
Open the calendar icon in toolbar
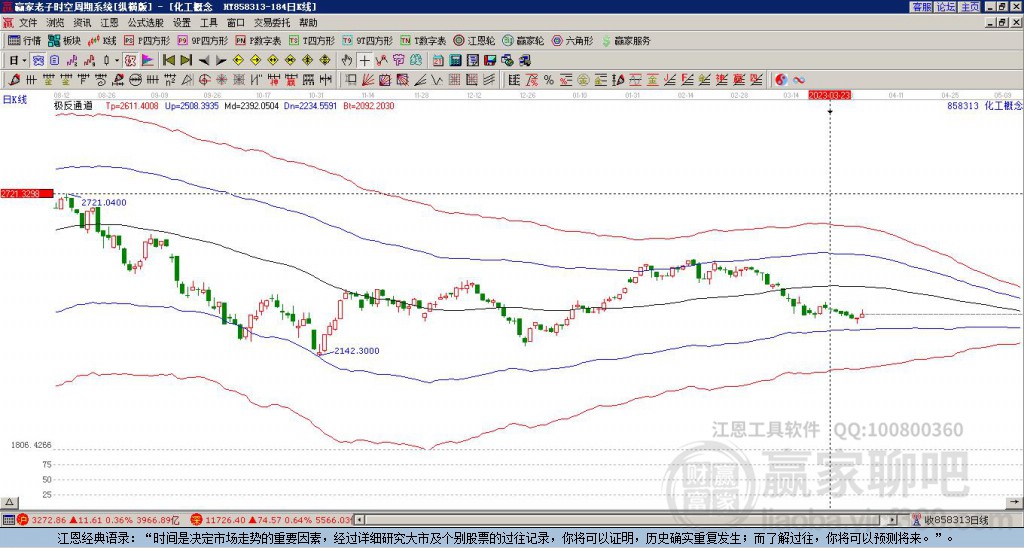click(438, 61)
